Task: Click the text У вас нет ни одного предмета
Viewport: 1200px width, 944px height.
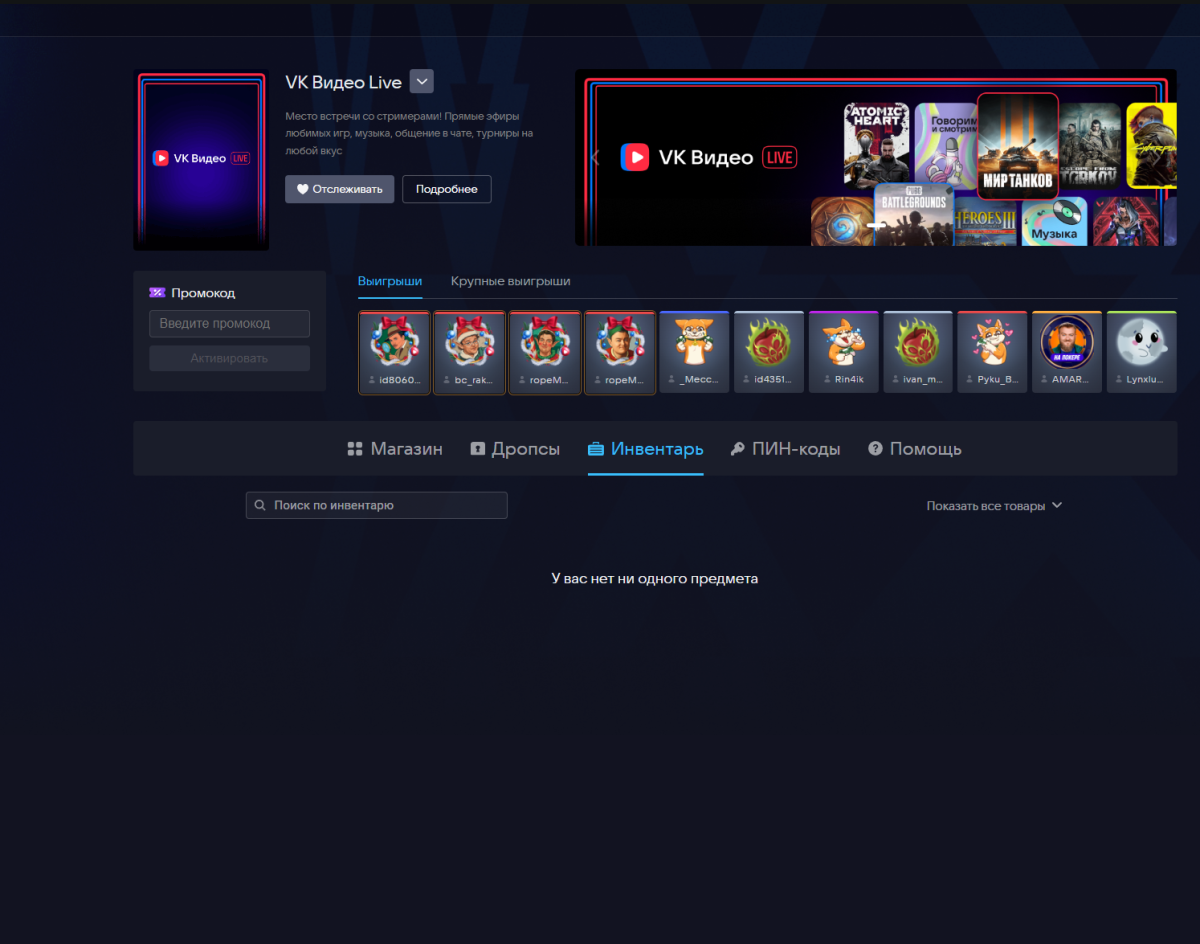Action: (655, 578)
